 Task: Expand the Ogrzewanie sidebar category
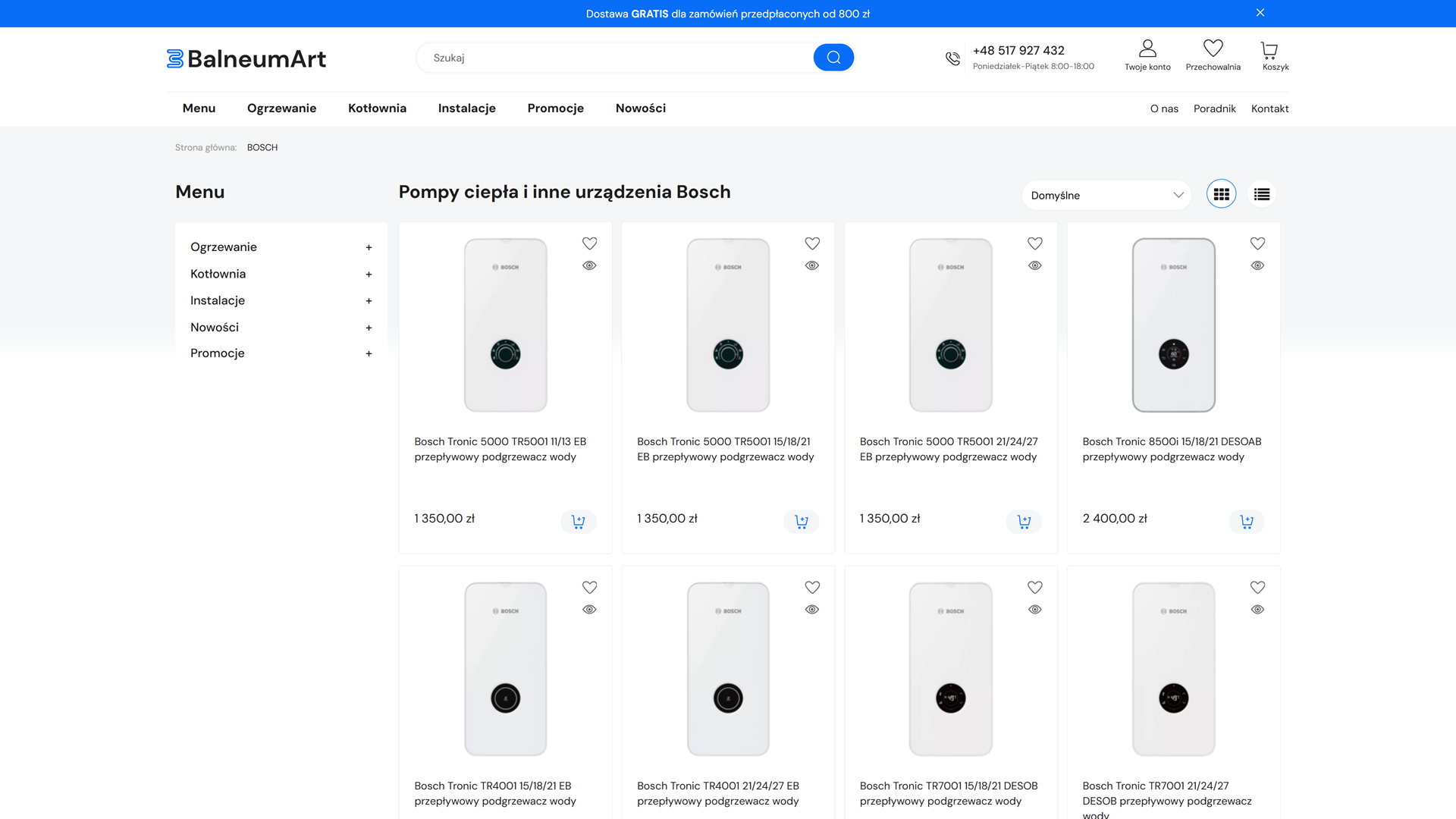(x=369, y=247)
